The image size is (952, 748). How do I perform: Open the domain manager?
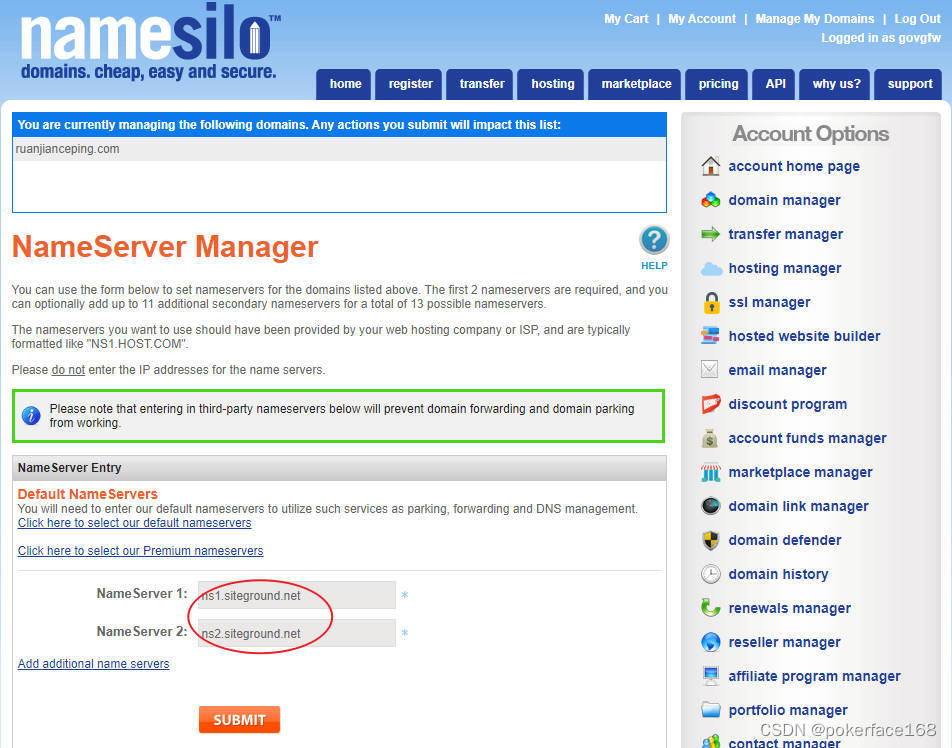point(784,200)
